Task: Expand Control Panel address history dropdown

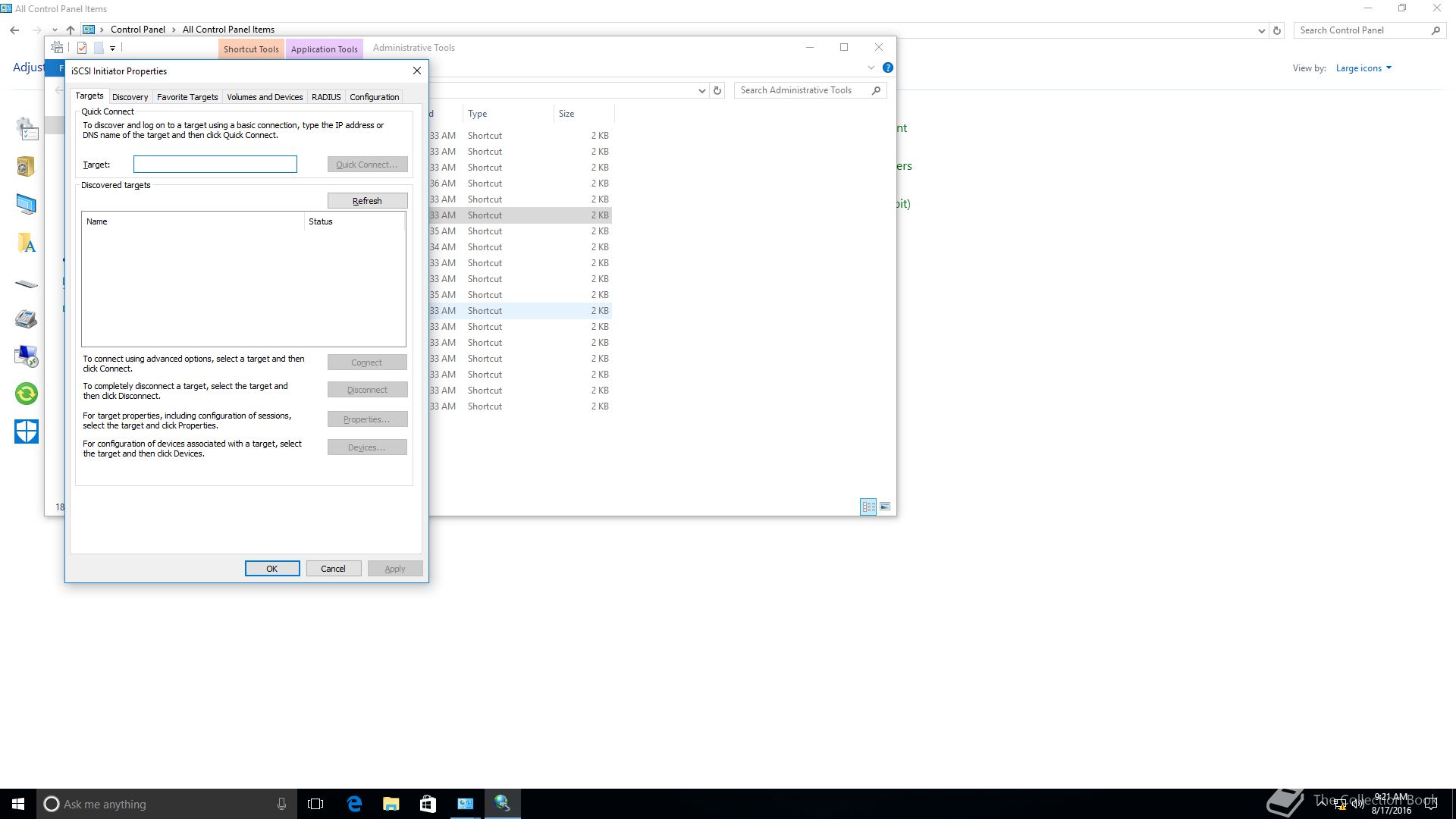Action: coord(1261,31)
